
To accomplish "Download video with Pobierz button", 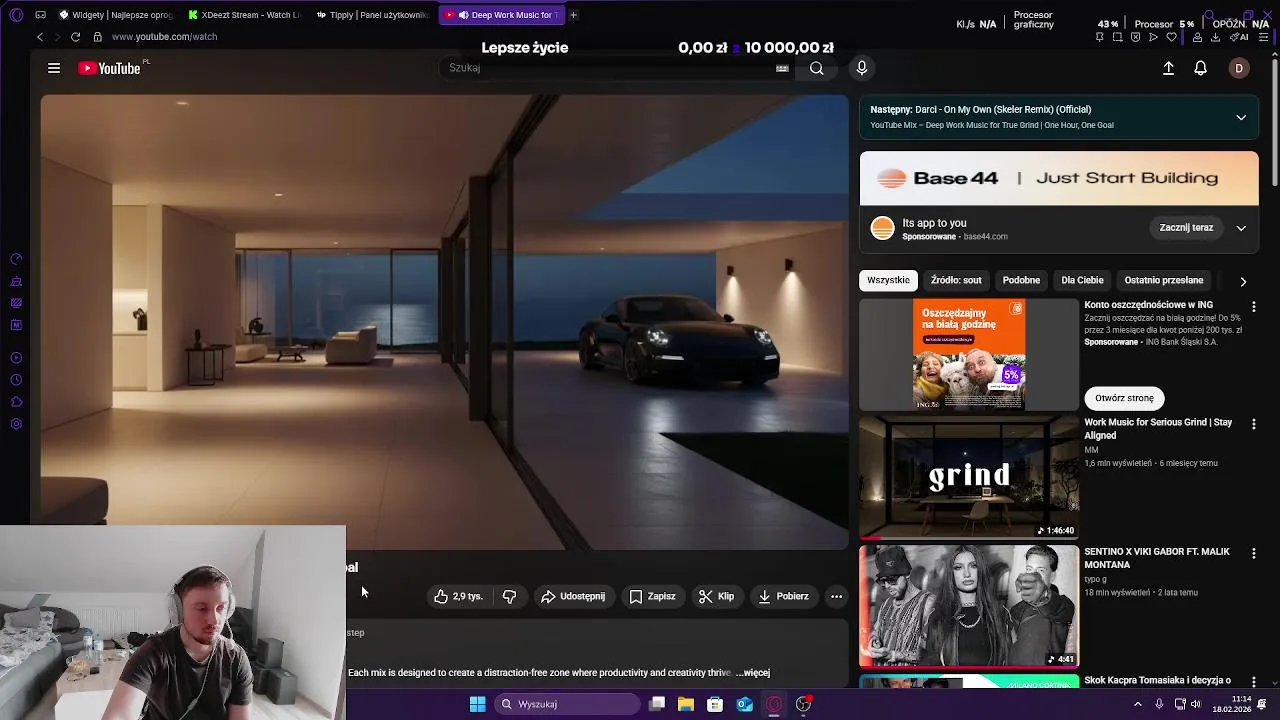I will coord(783,596).
